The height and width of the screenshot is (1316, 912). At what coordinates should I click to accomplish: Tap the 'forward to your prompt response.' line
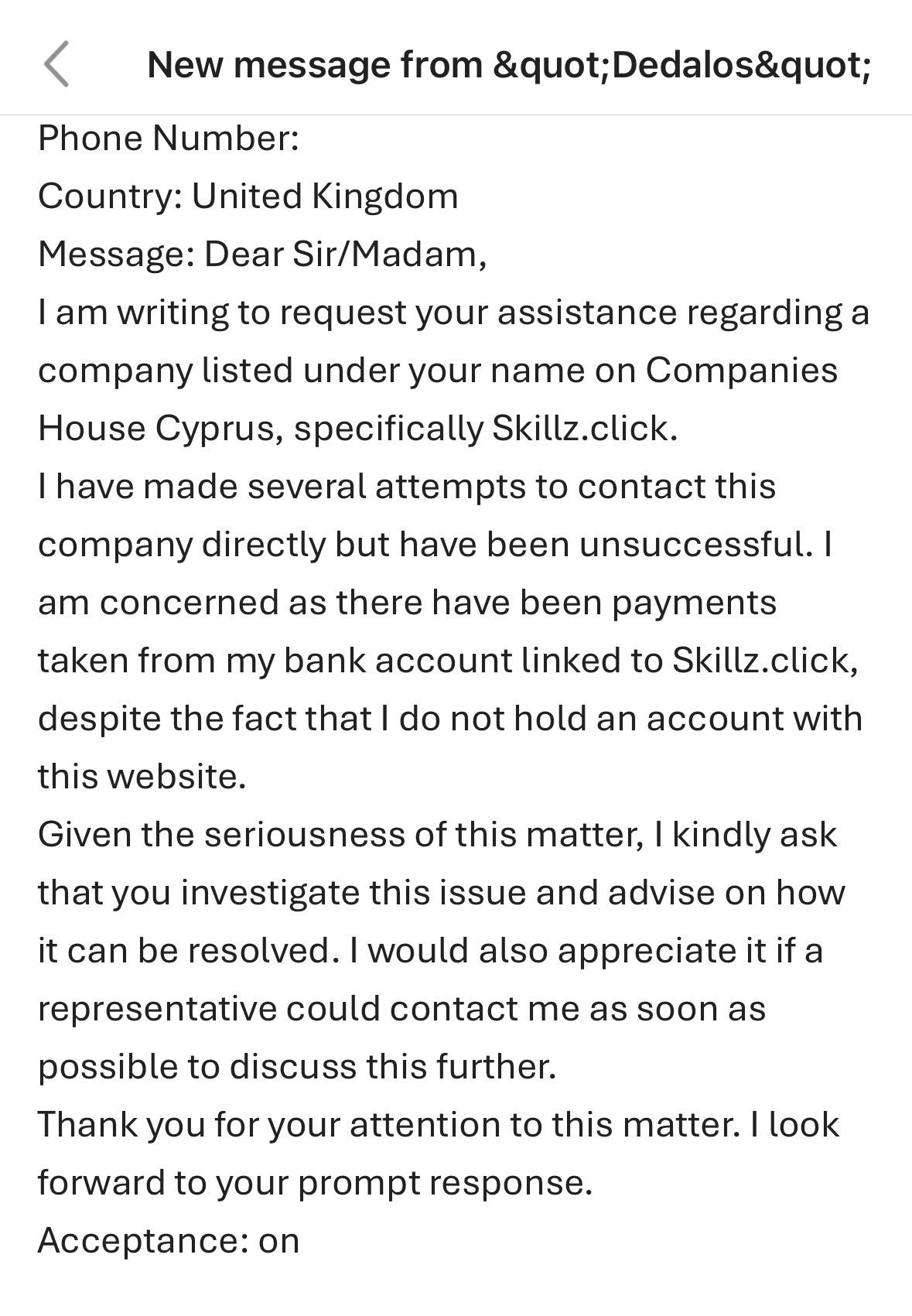click(x=316, y=1183)
